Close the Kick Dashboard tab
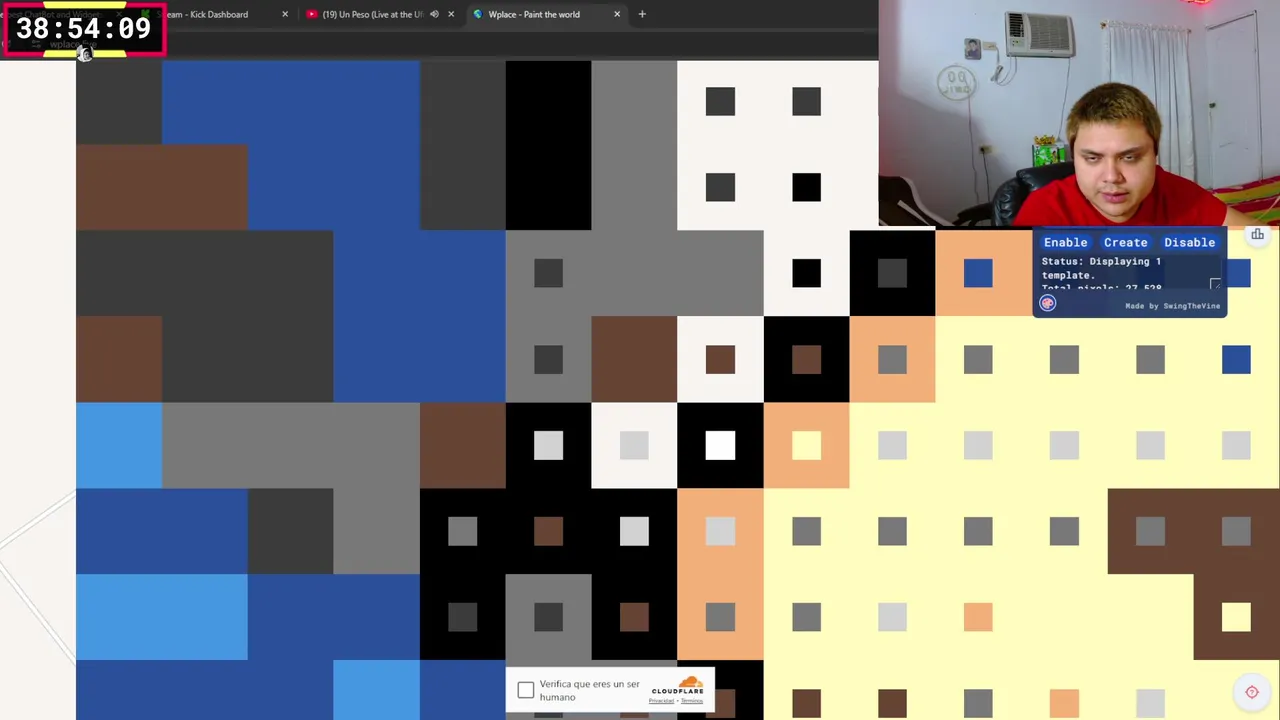Screen dimensions: 1280x720 pyautogui.click(x=285, y=14)
